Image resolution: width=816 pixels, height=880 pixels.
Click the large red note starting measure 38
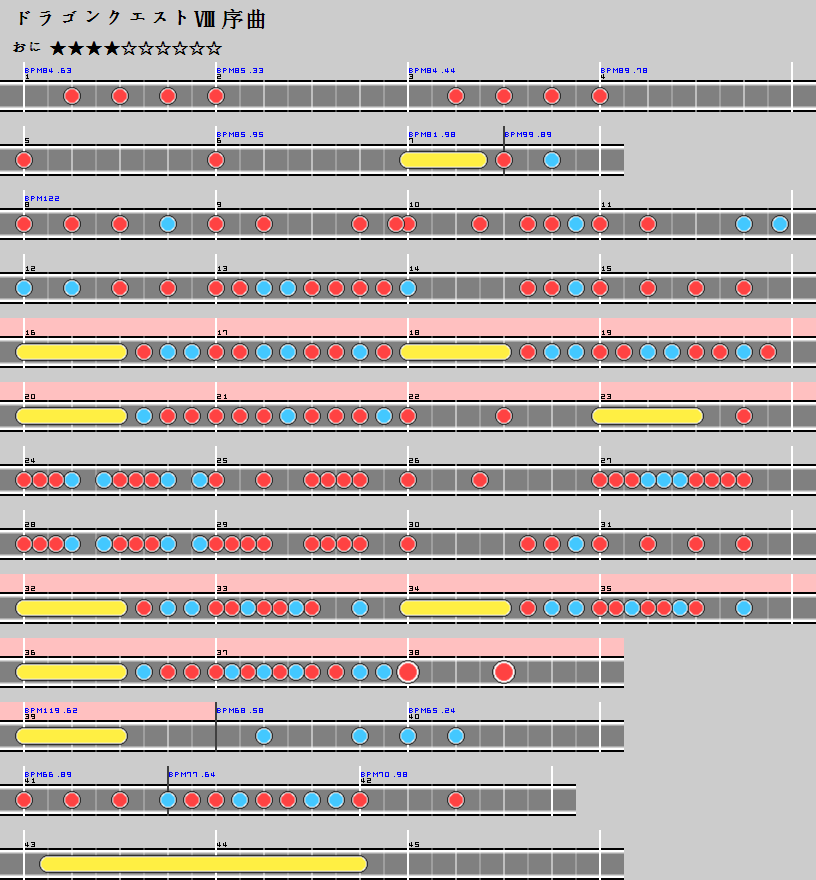(x=408, y=672)
